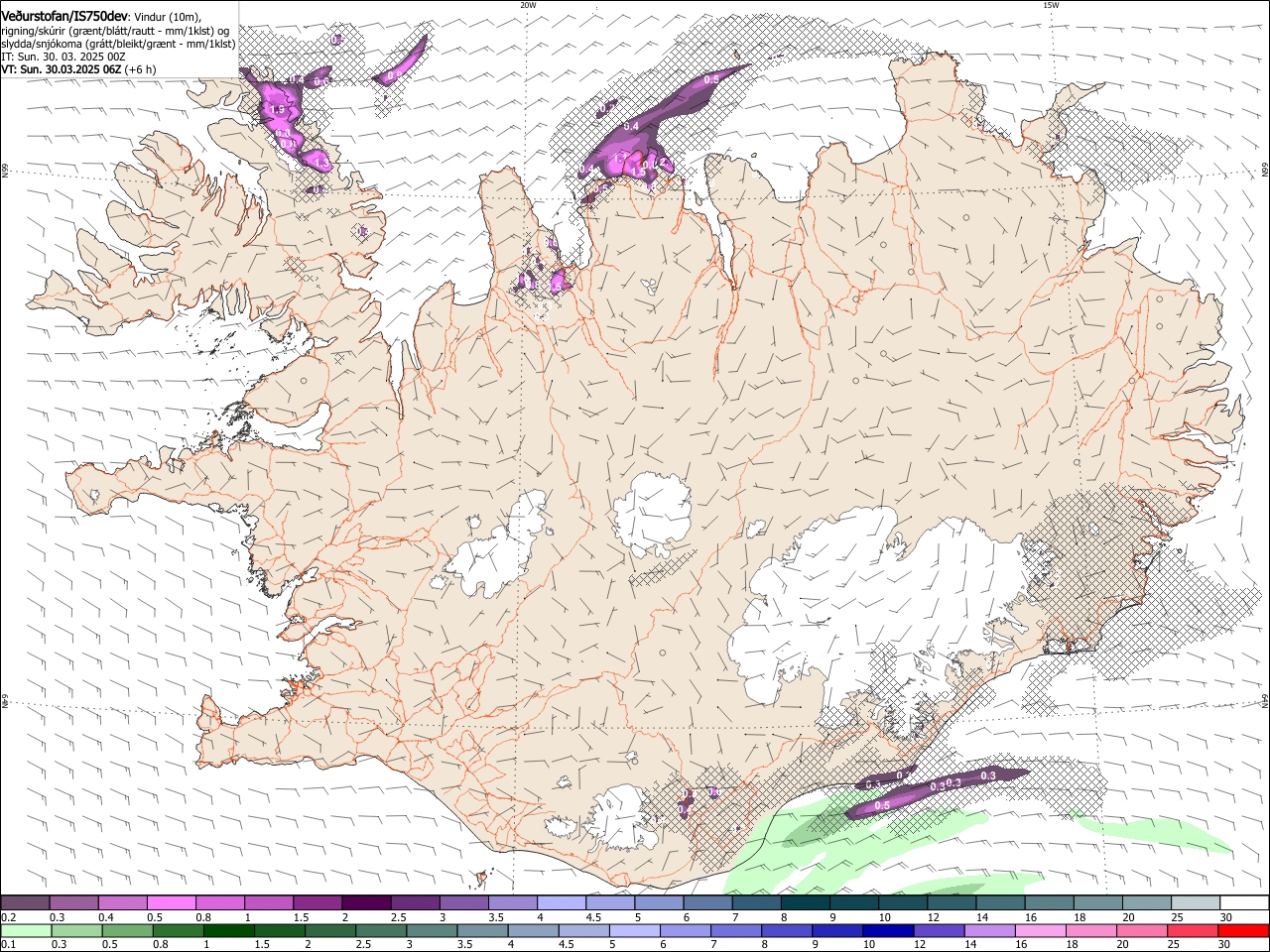The height and width of the screenshot is (952, 1270).
Task: Select rain scale swatch between 25 and 30
Action: 1194,930
